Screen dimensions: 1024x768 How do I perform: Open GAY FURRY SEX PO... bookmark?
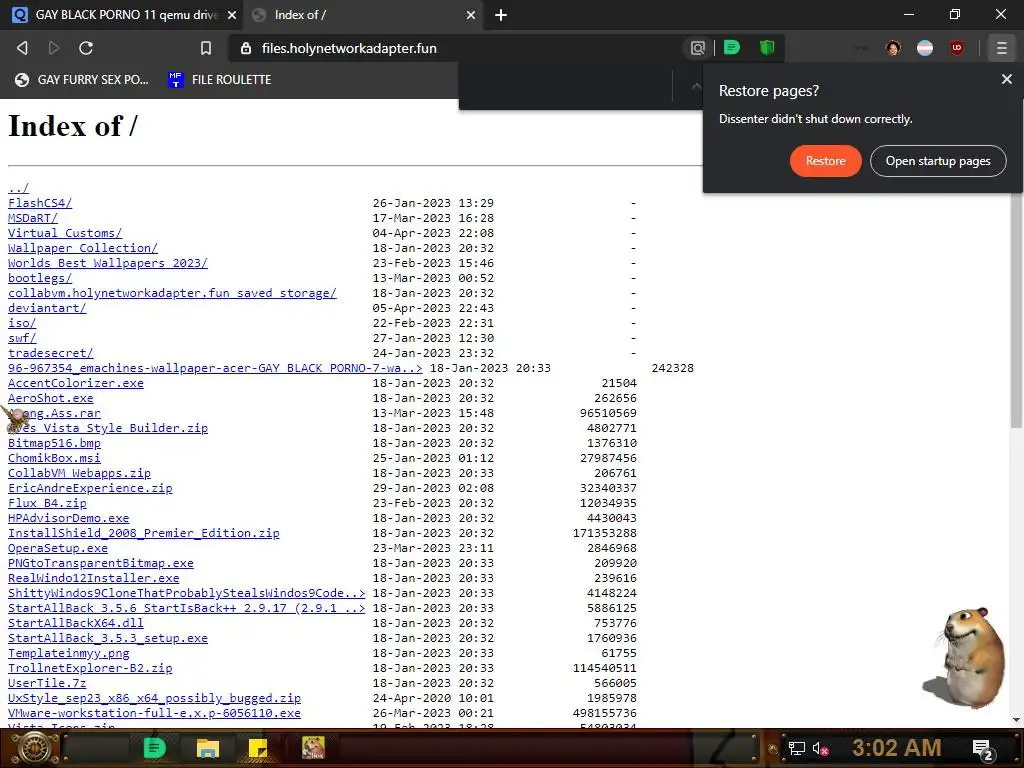click(83, 80)
